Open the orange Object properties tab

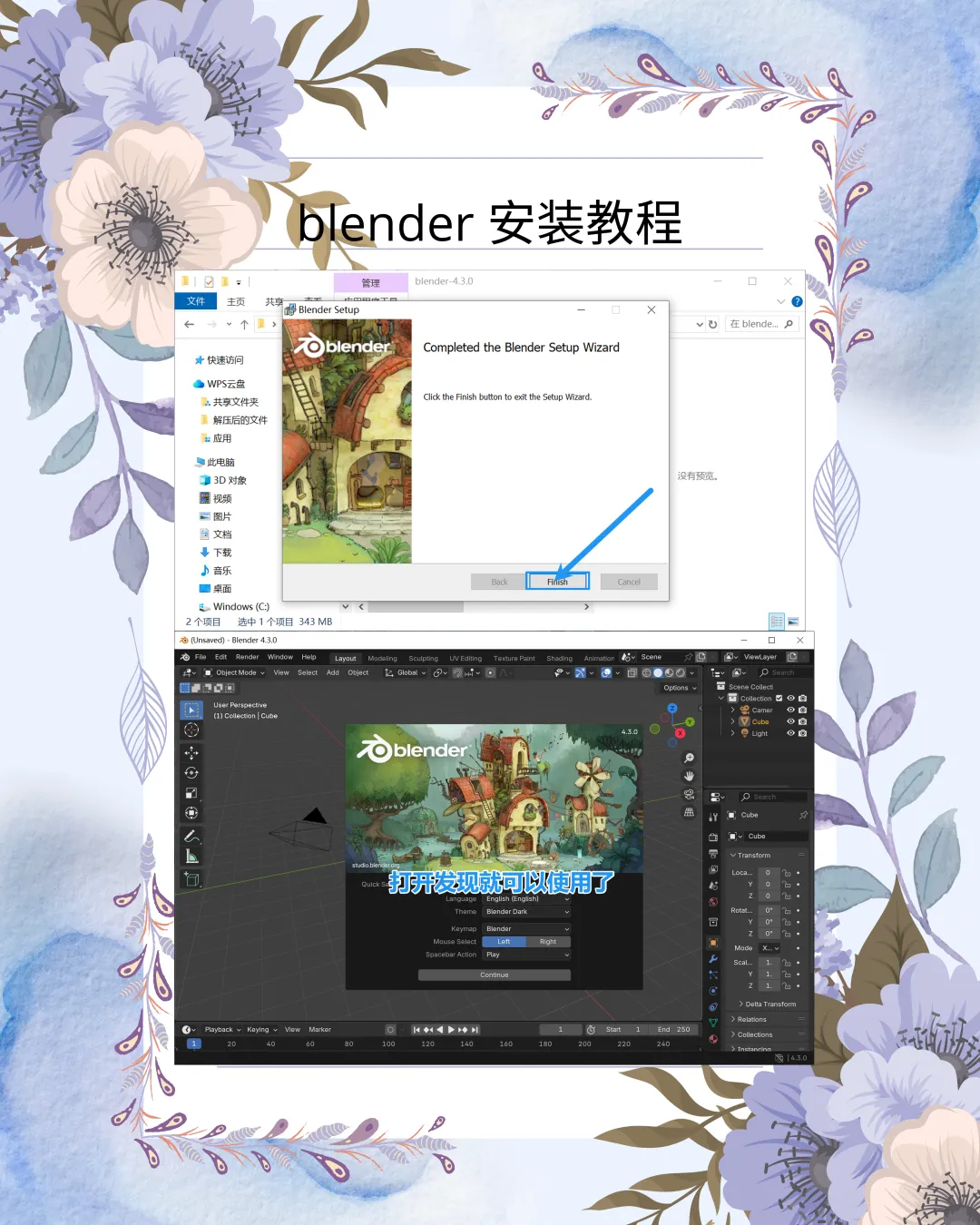[713, 943]
